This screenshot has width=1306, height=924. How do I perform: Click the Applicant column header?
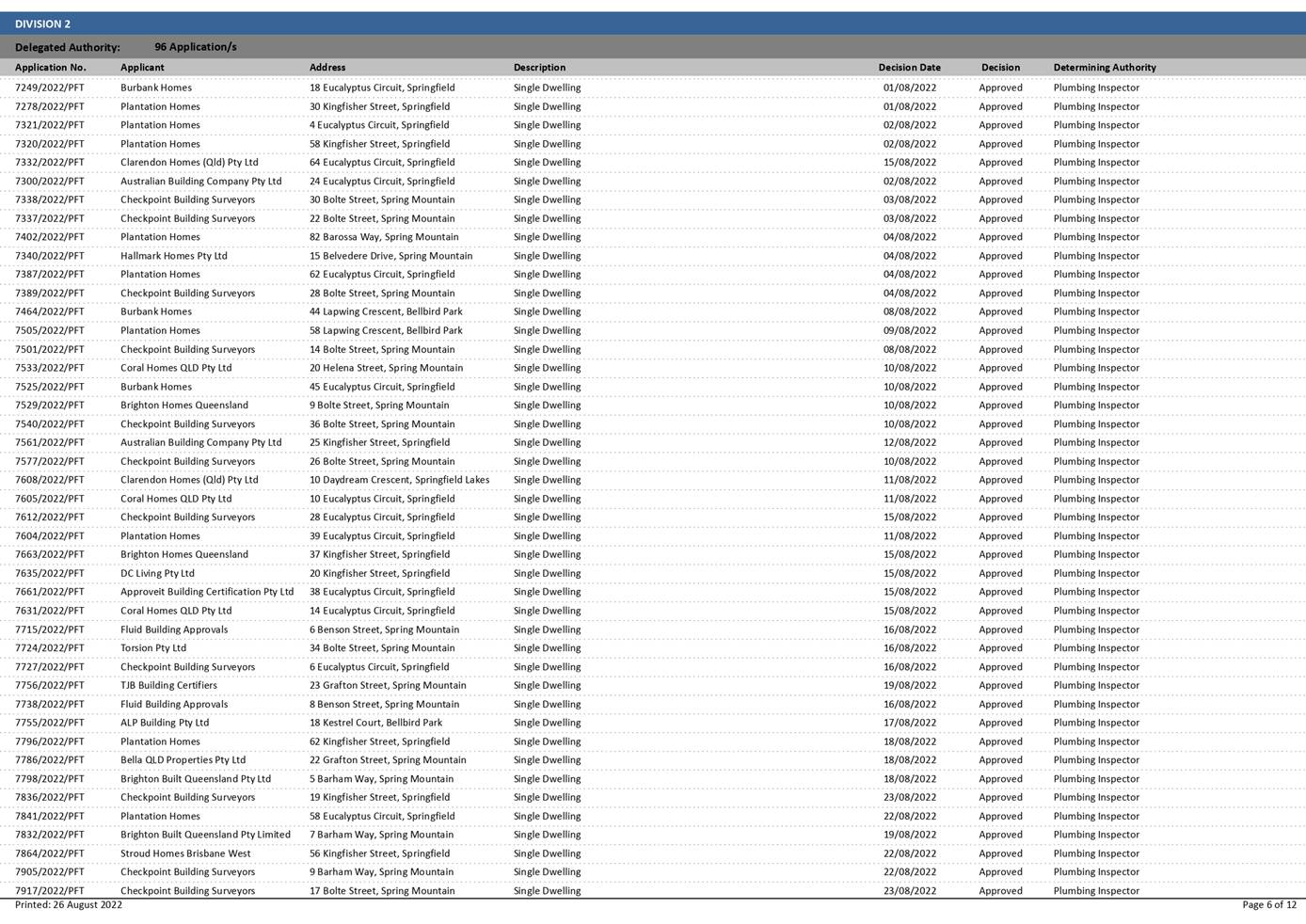point(142,68)
